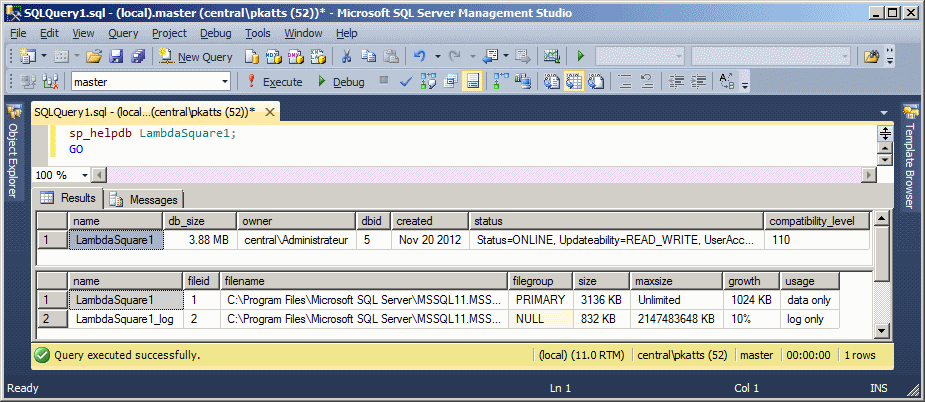Viewport: 925px width, 402px height.
Task: Click the Copy icon
Action: (x=369, y=57)
